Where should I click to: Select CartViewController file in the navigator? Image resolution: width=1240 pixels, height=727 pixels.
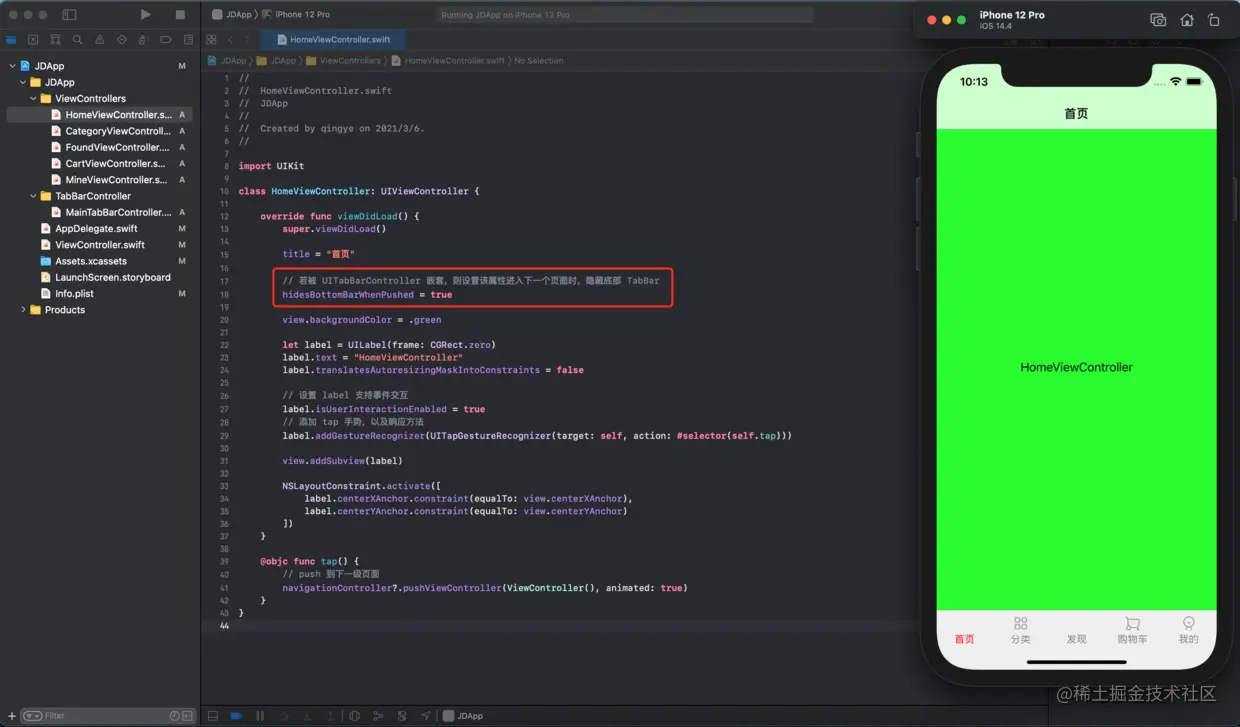pyautogui.click(x=100, y=163)
